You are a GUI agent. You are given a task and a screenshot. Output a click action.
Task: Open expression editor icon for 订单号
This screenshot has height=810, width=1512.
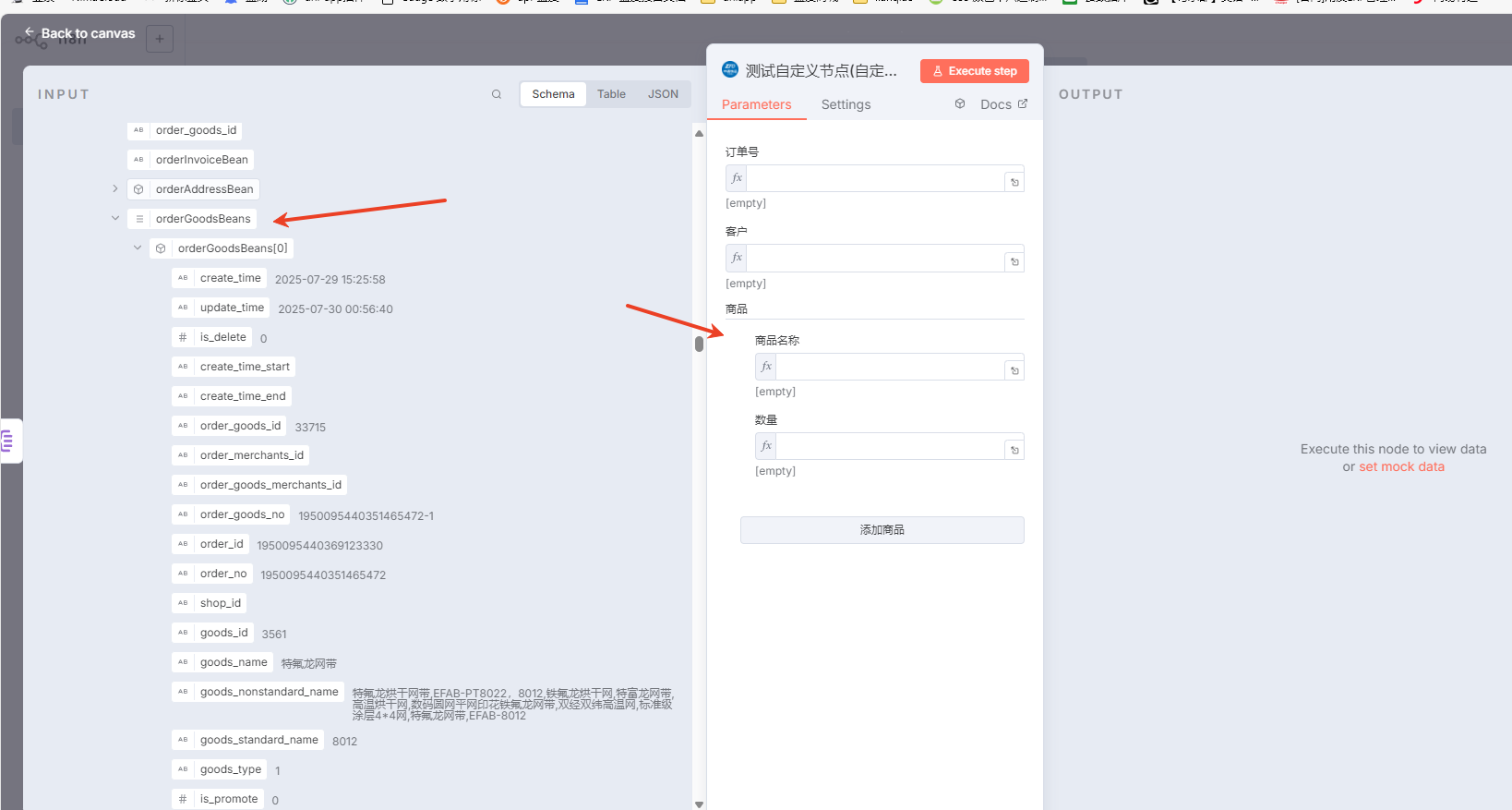pos(1014,182)
